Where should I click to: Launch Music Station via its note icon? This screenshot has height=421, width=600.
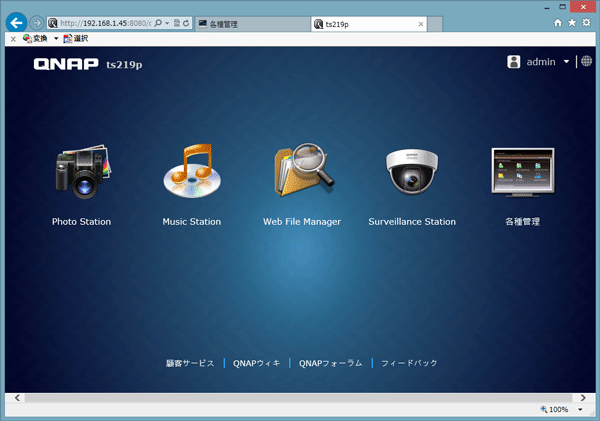click(x=192, y=171)
